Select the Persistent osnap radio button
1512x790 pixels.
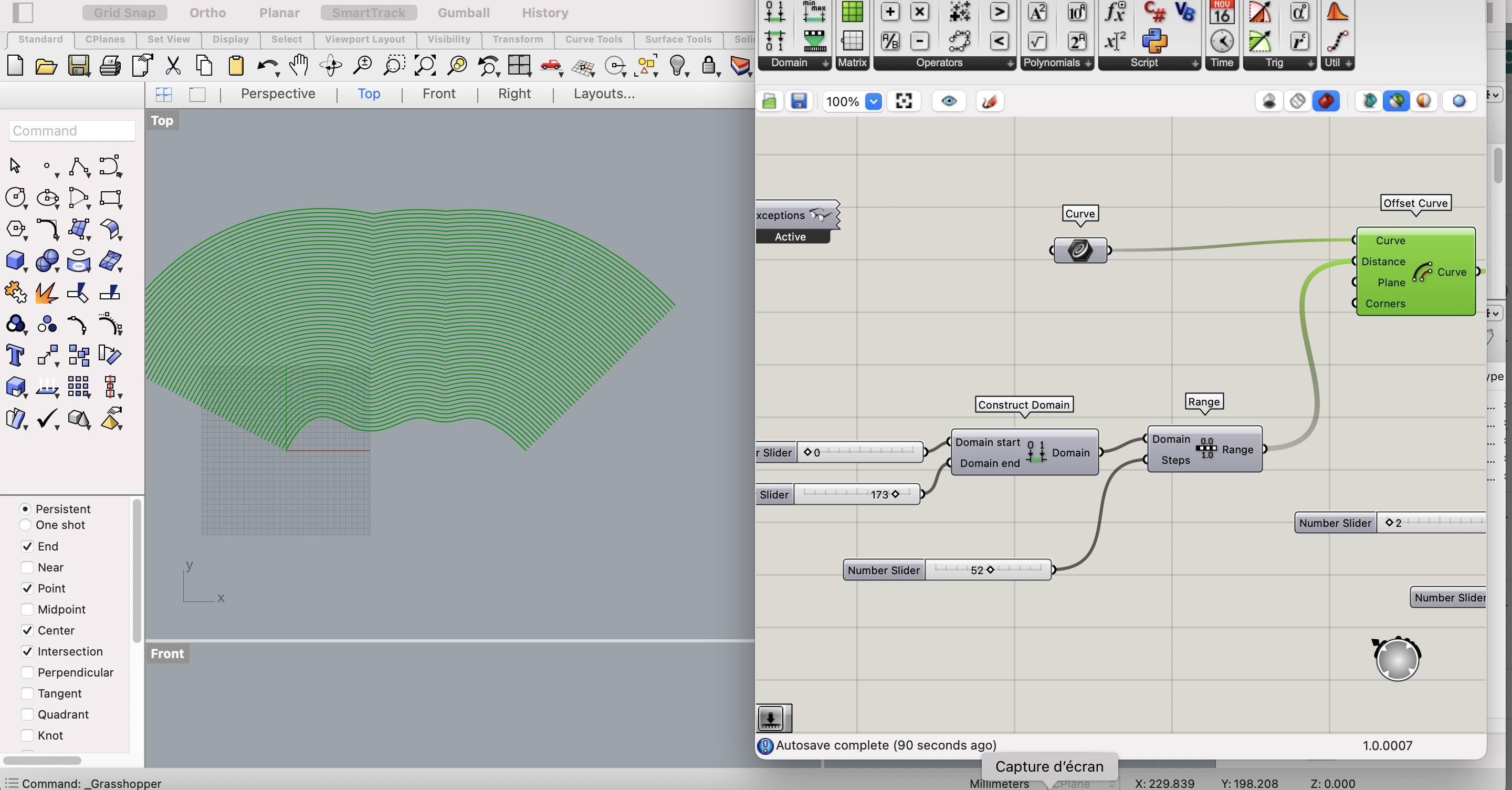pyautogui.click(x=25, y=508)
